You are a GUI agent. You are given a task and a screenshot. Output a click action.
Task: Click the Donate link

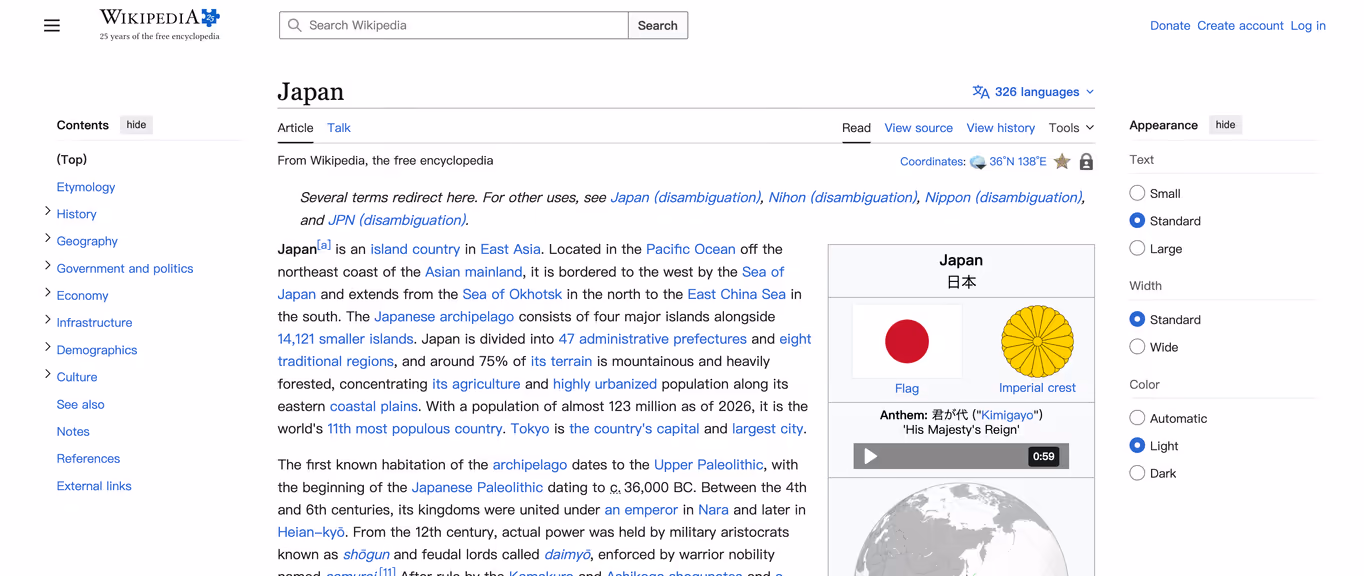tap(1170, 26)
